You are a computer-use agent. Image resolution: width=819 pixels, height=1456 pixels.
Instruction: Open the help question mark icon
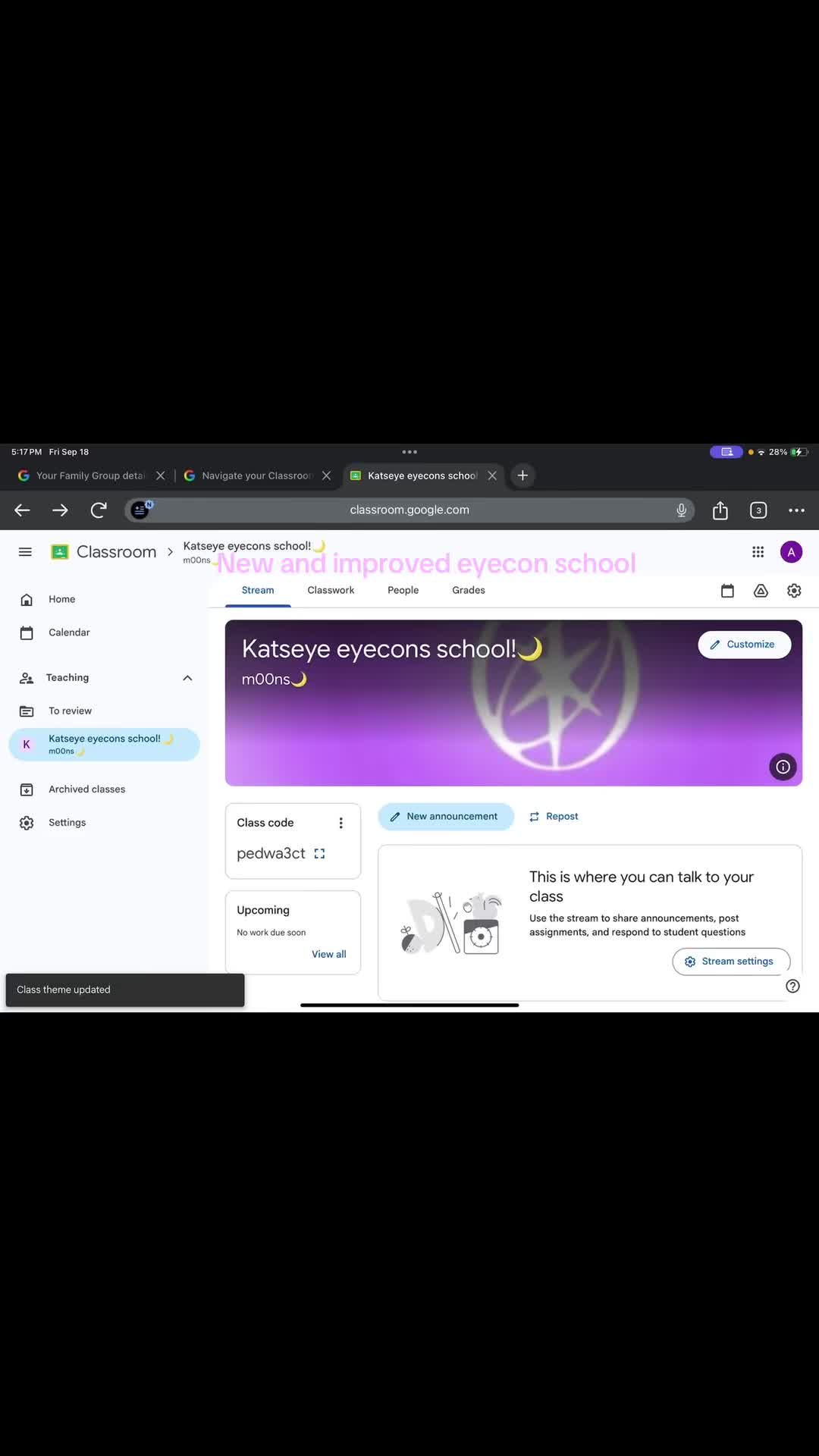point(792,986)
